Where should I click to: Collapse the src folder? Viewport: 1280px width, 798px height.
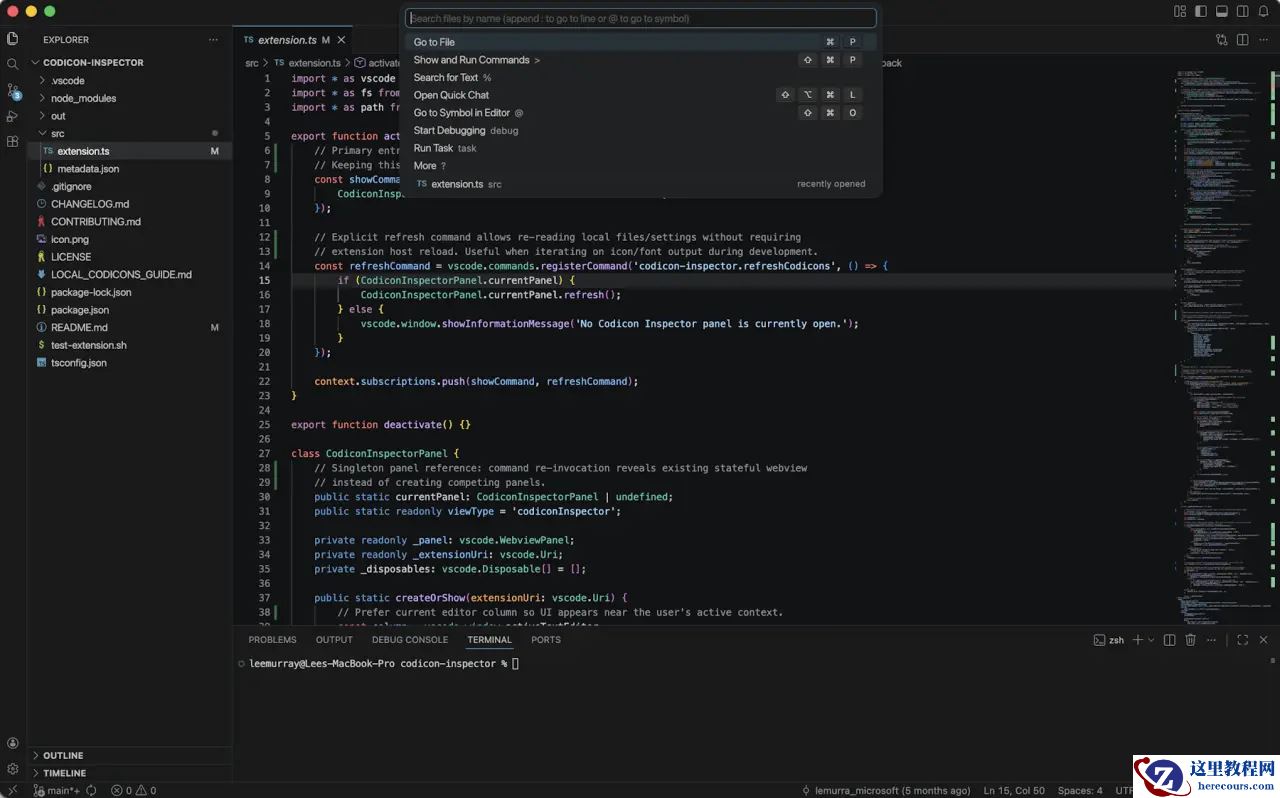pyautogui.click(x=57, y=133)
